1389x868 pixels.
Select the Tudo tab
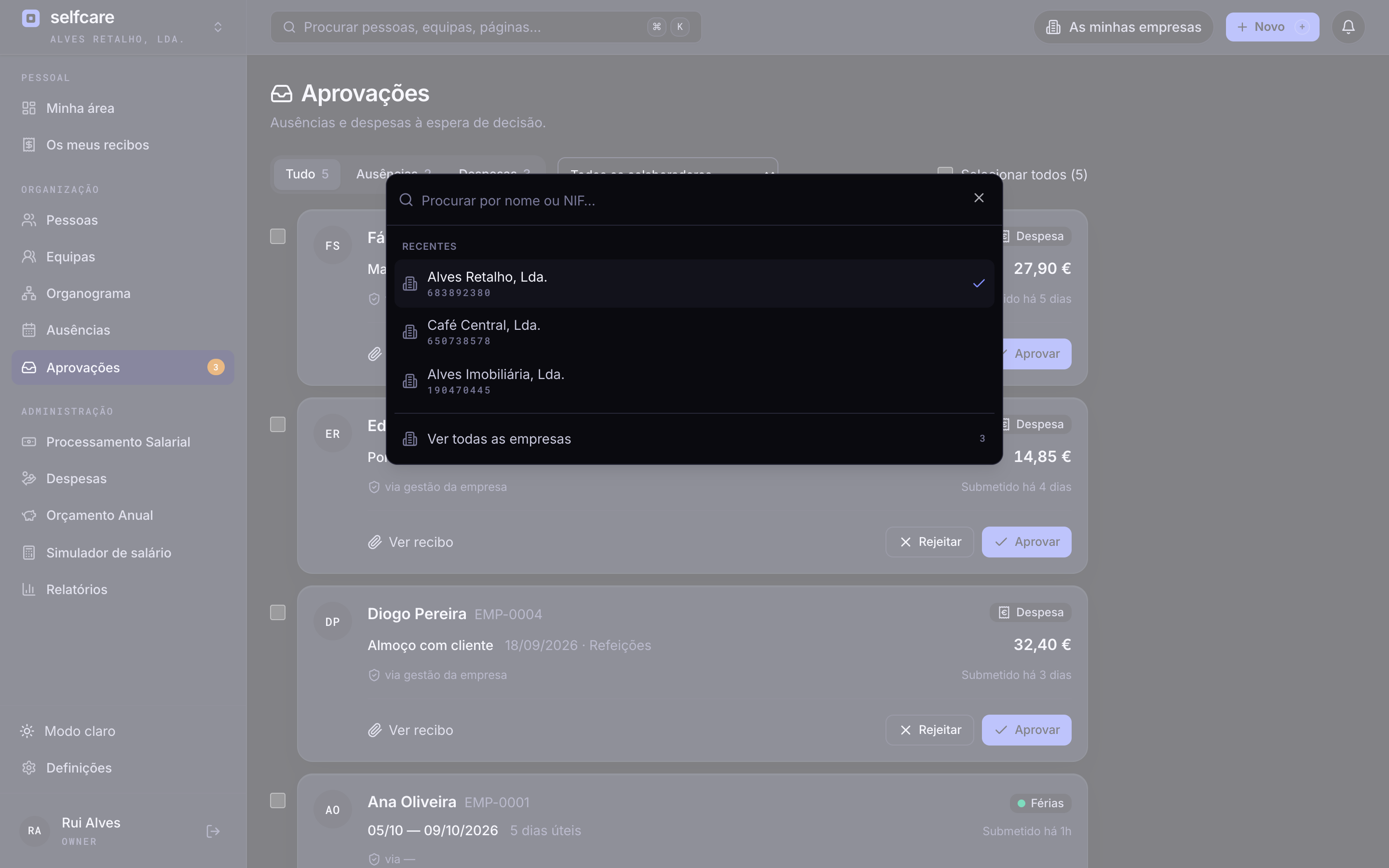[307, 174]
